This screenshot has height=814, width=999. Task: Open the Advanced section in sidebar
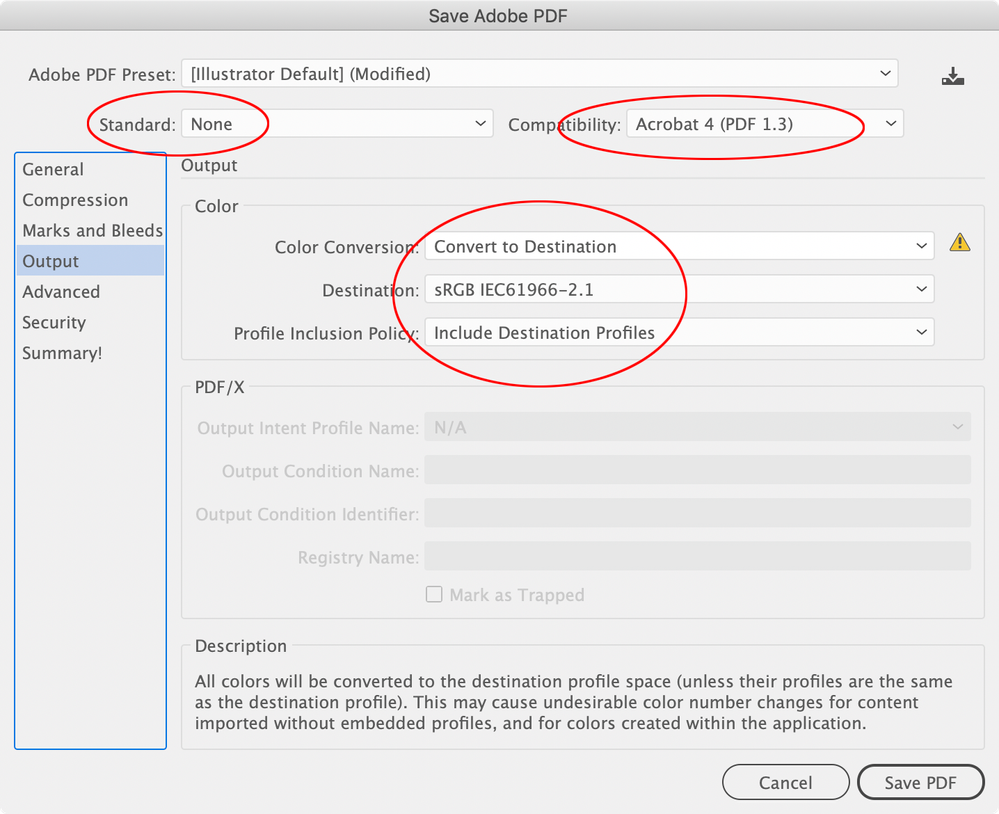click(90, 292)
